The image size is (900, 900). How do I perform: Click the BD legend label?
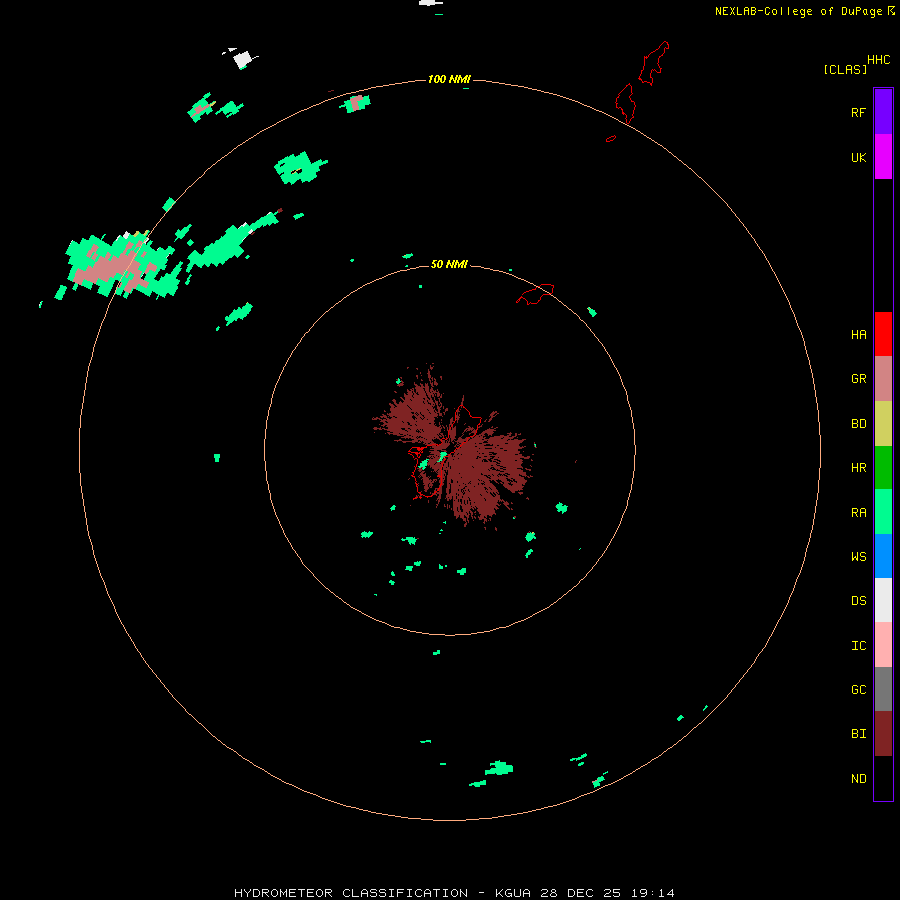pyautogui.click(x=858, y=424)
